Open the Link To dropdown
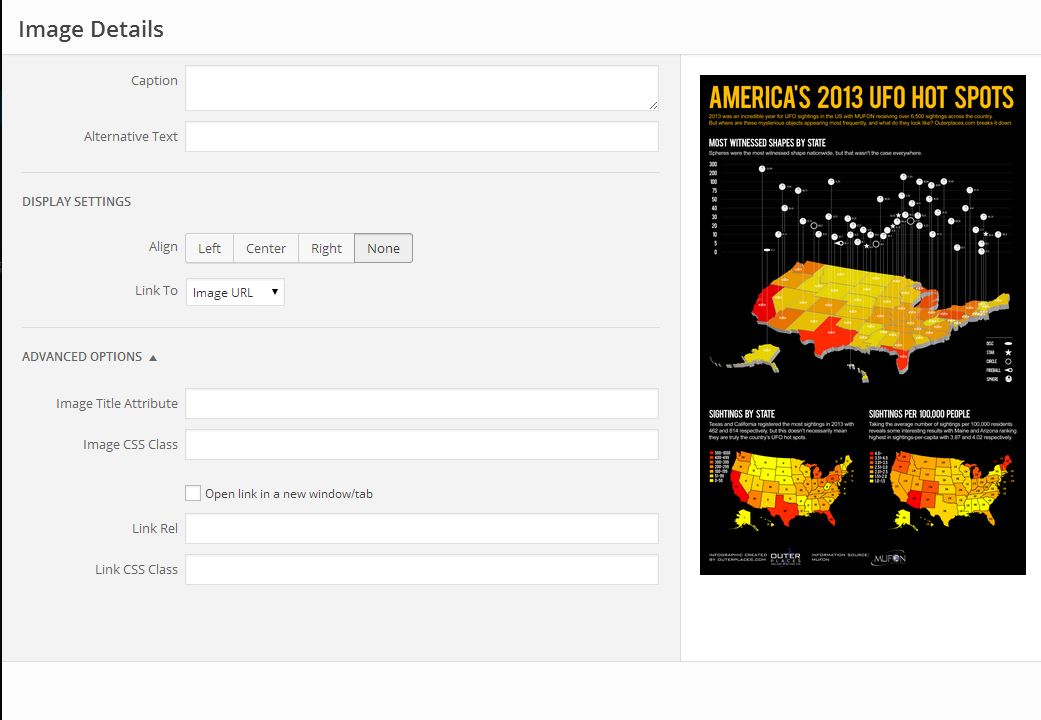Screen dimensions: 1041x720 click(x=235, y=292)
